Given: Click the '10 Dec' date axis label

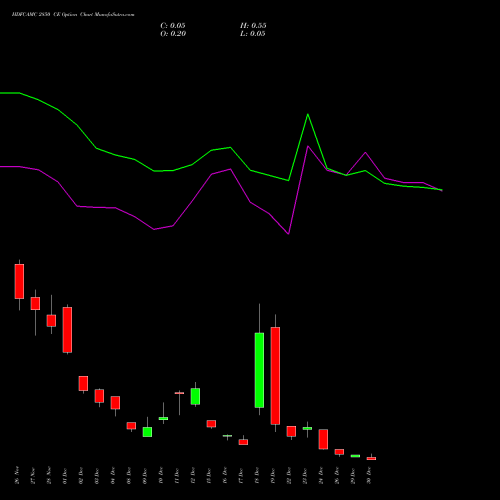Looking at the screenshot, I should click(x=161, y=476).
